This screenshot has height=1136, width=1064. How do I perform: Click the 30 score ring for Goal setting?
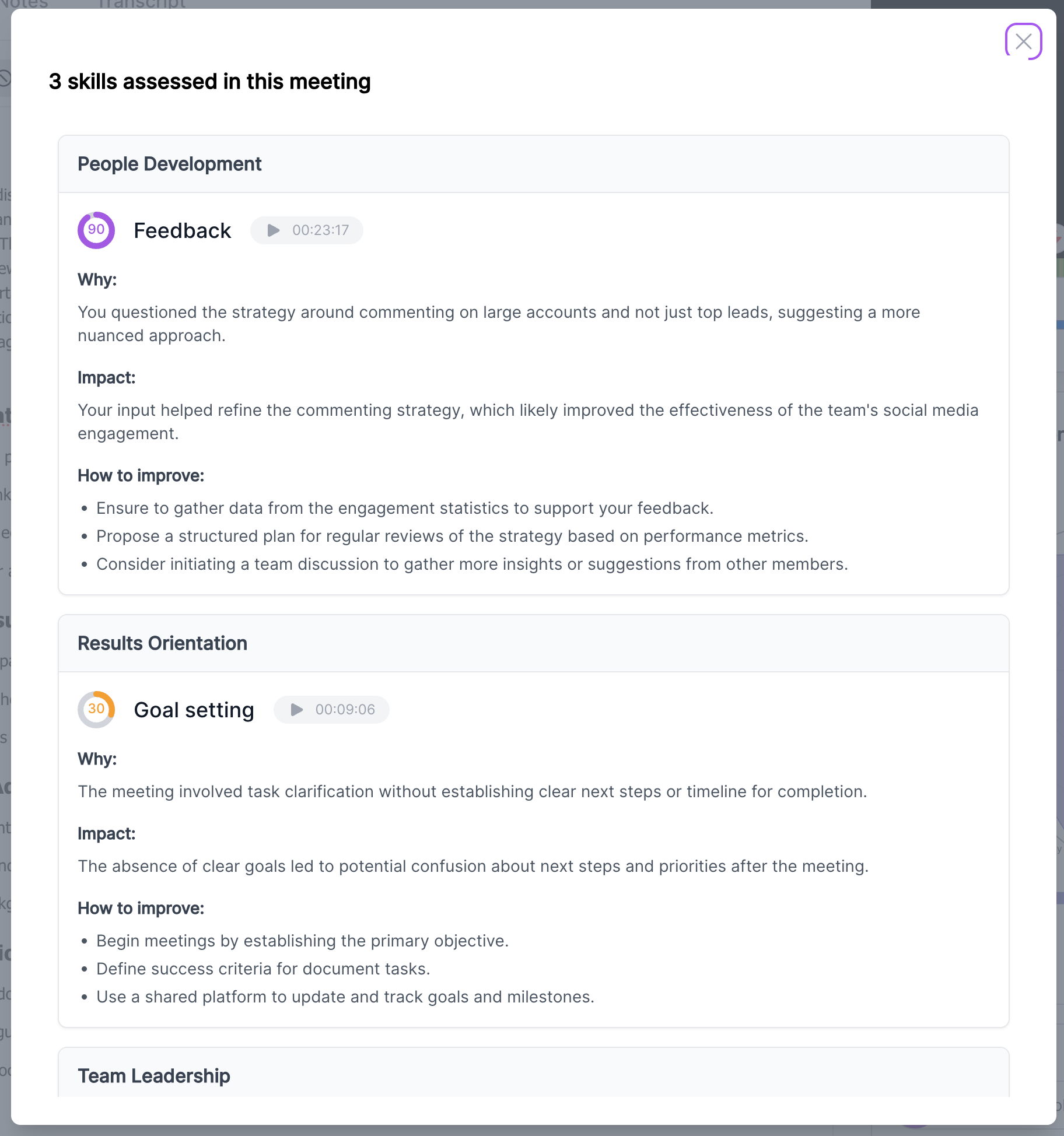96,710
